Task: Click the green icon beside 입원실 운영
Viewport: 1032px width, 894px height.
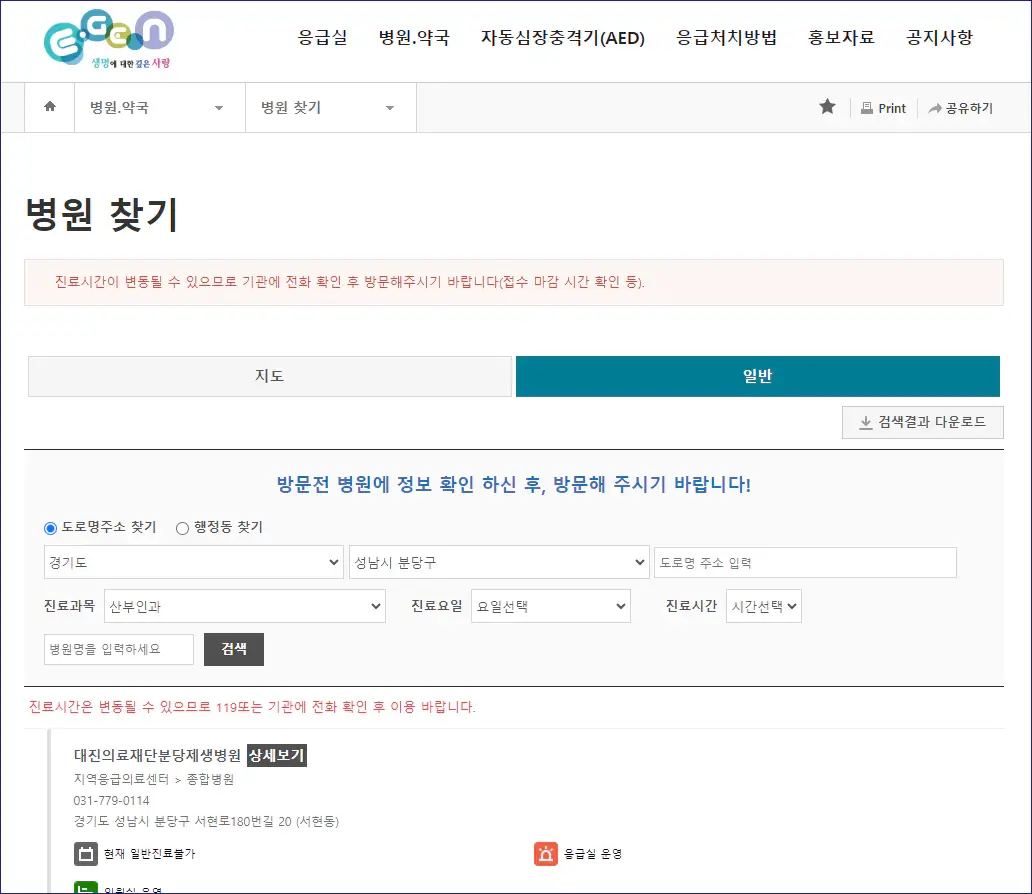Action: (85, 888)
